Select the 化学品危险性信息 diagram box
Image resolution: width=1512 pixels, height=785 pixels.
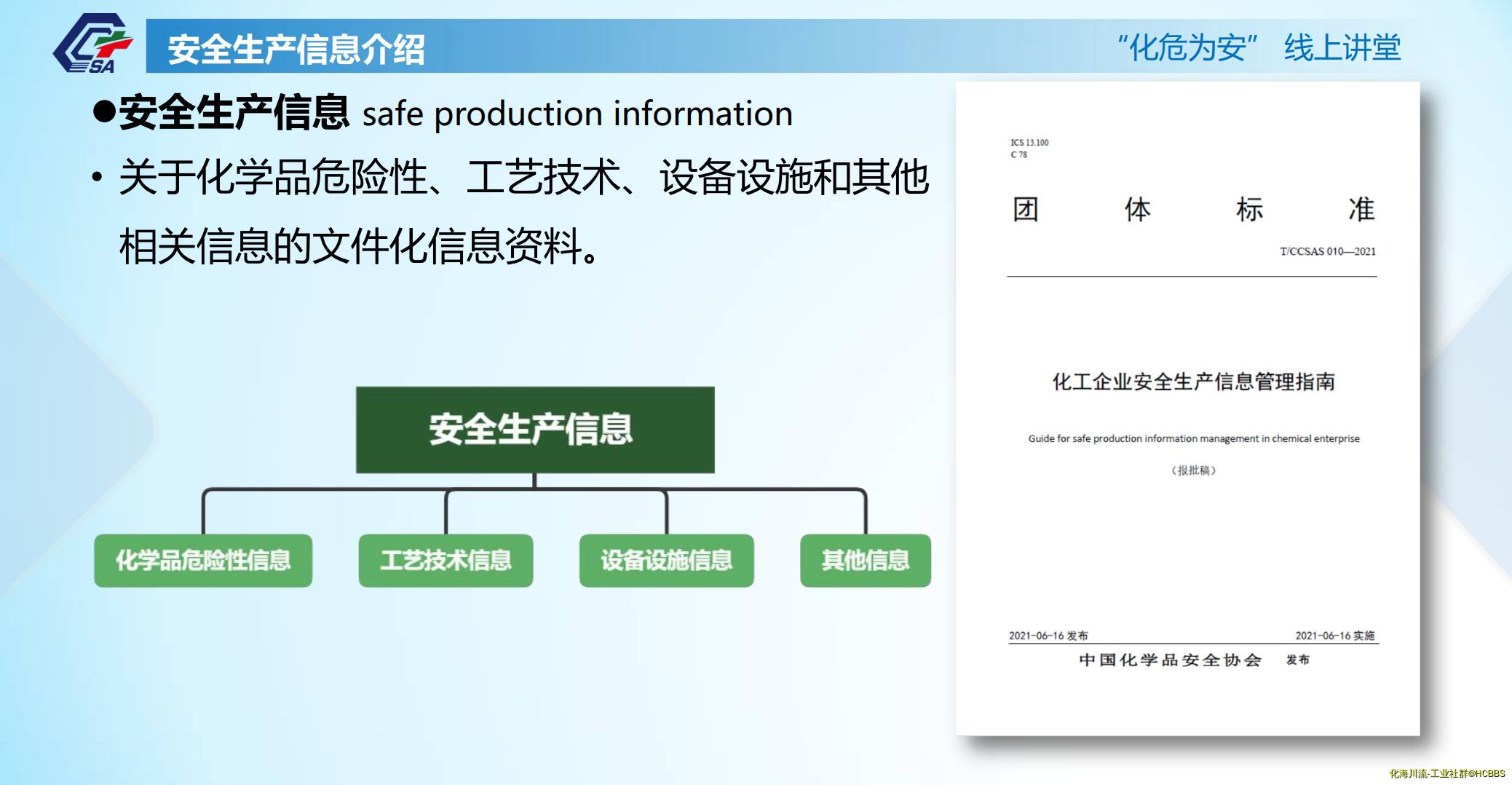(203, 560)
